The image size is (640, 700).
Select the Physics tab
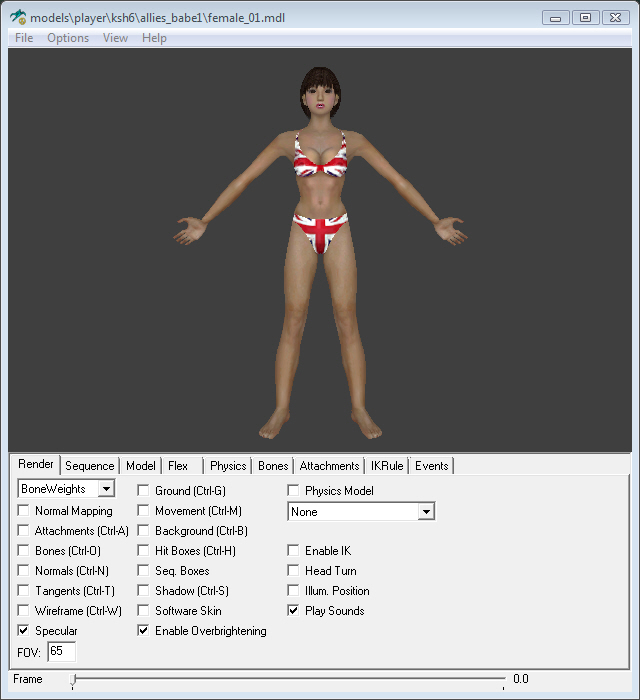(228, 466)
